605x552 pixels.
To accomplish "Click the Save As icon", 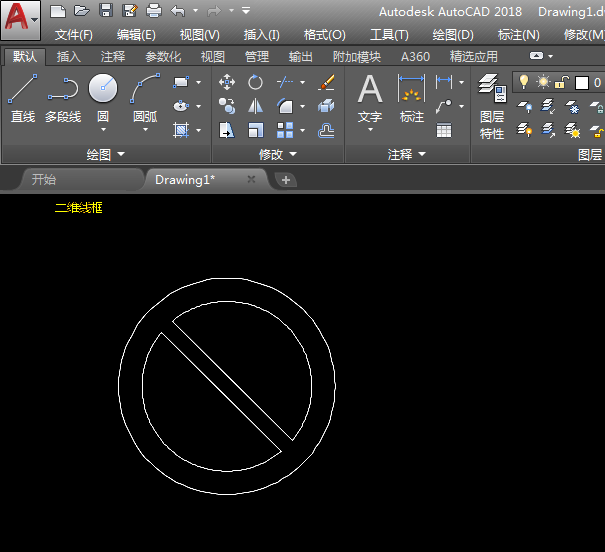I will coord(130,11).
